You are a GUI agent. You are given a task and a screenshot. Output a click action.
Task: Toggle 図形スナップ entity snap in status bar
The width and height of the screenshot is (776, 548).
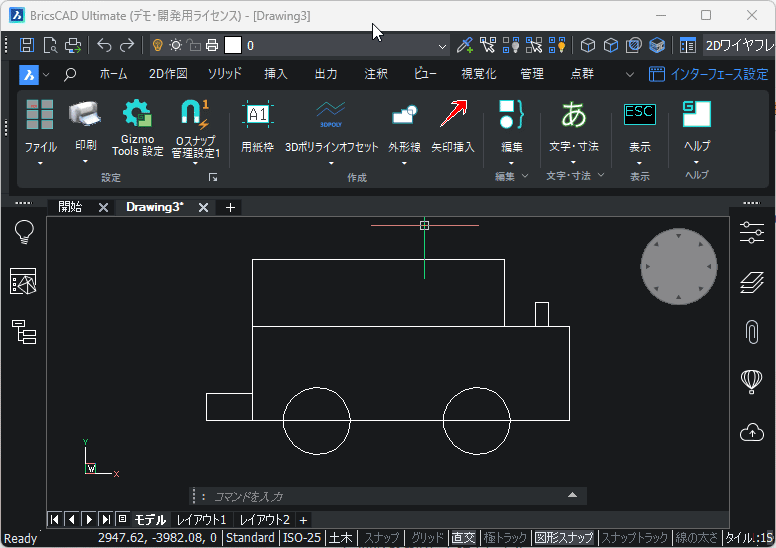point(564,538)
